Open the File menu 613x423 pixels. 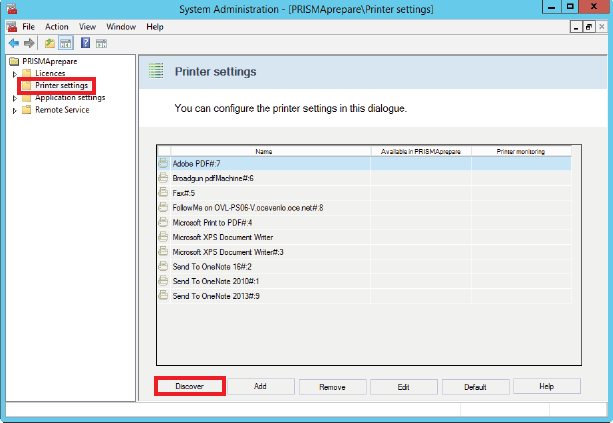29,27
